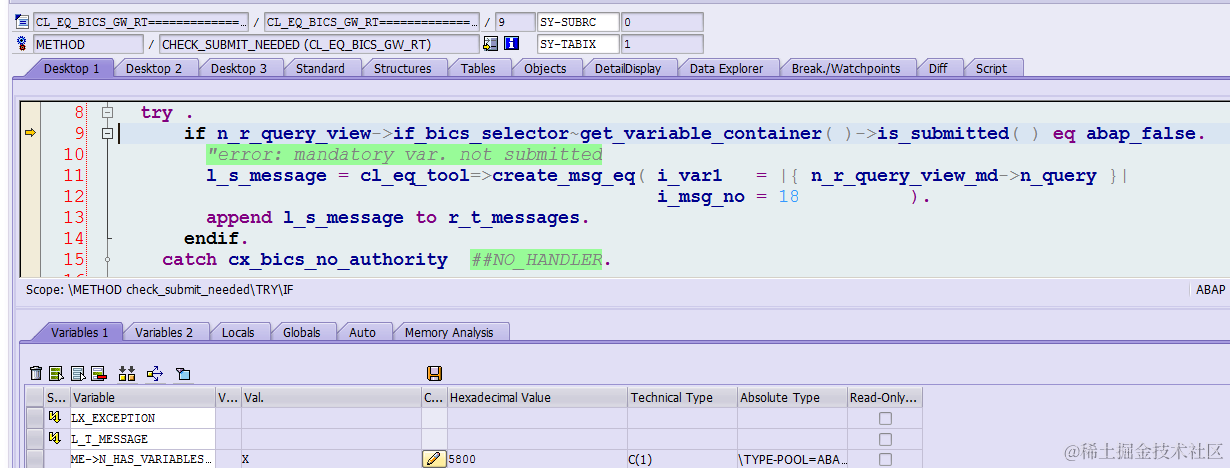Select the Globals tab
The image size is (1230, 468).
click(x=302, y=332)
